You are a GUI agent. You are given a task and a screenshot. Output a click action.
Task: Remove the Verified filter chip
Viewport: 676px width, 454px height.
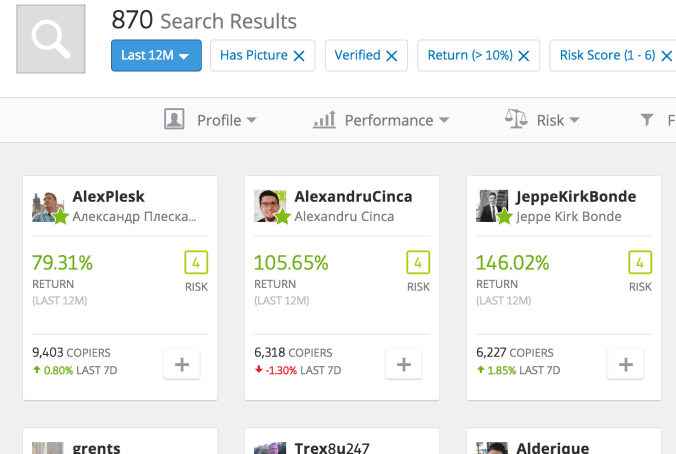(391, 56)
